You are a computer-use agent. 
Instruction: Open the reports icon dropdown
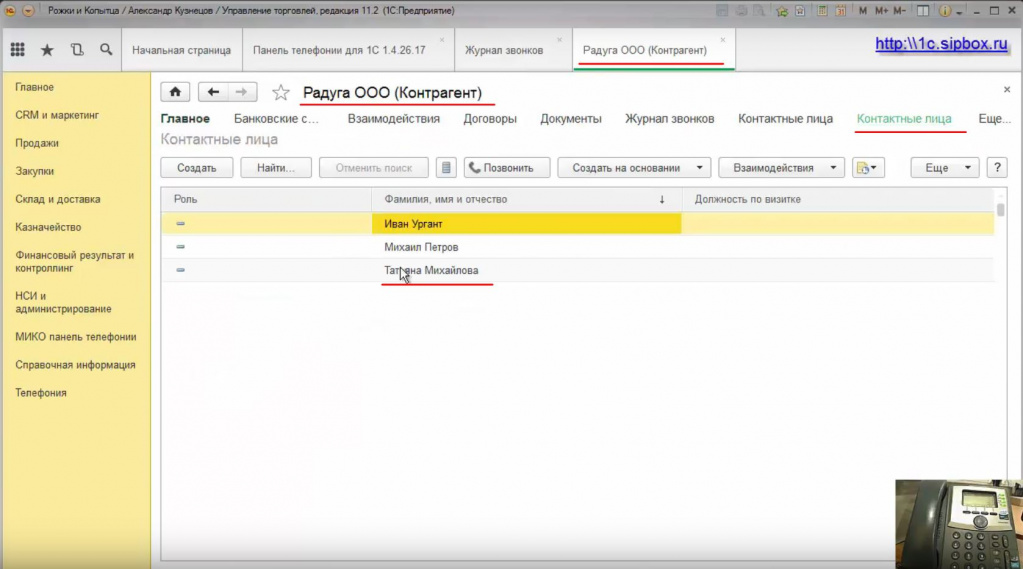(x=868, y=168)
